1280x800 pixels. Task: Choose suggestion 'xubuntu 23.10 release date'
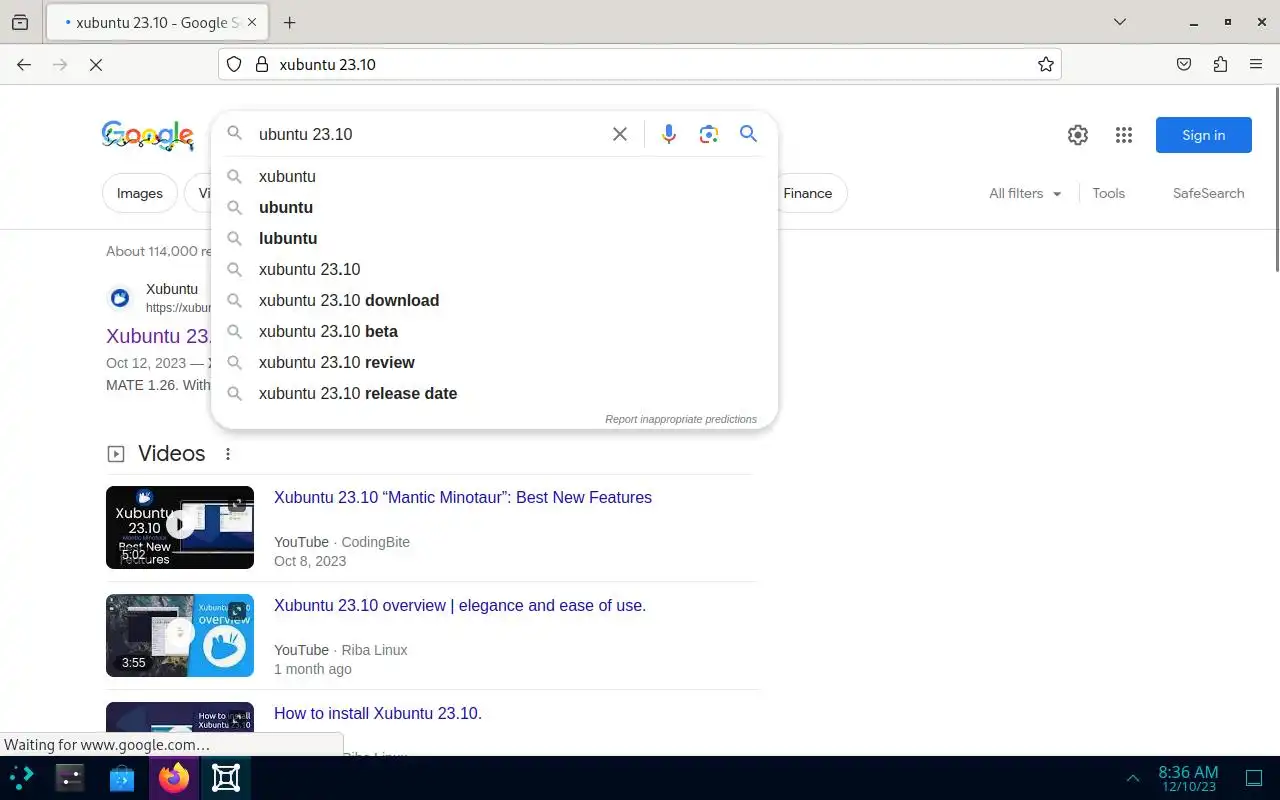(495, 393)
